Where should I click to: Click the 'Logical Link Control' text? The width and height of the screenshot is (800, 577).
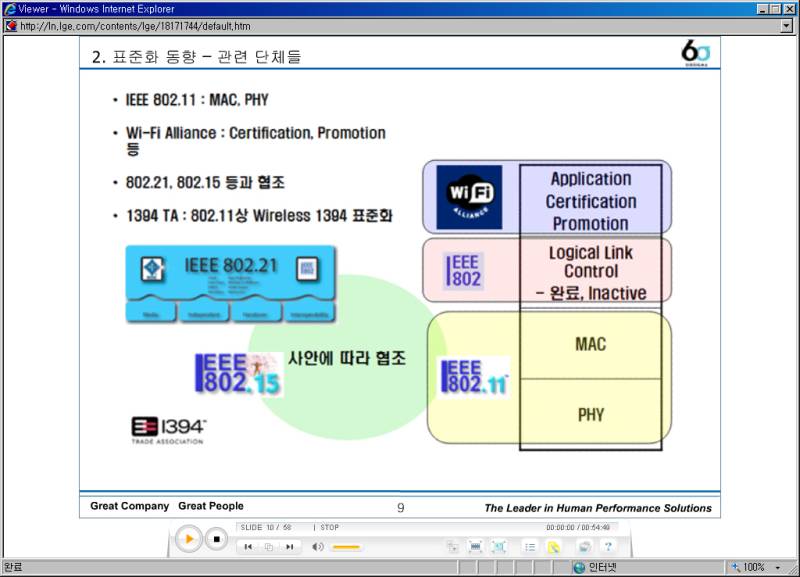tap(591, 262)
